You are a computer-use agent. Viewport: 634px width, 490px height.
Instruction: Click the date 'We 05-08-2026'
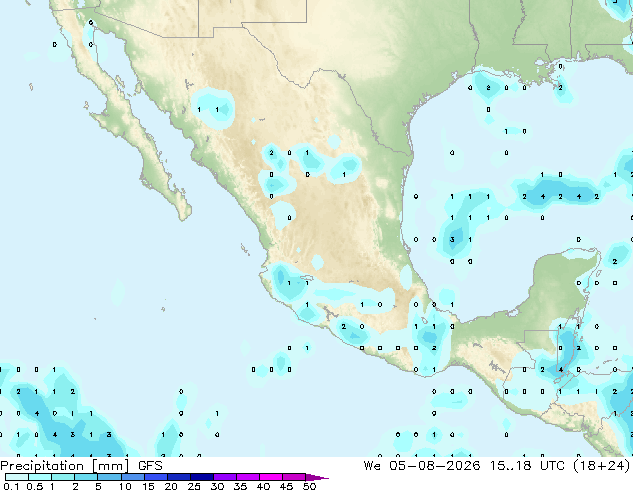(422, 466)
